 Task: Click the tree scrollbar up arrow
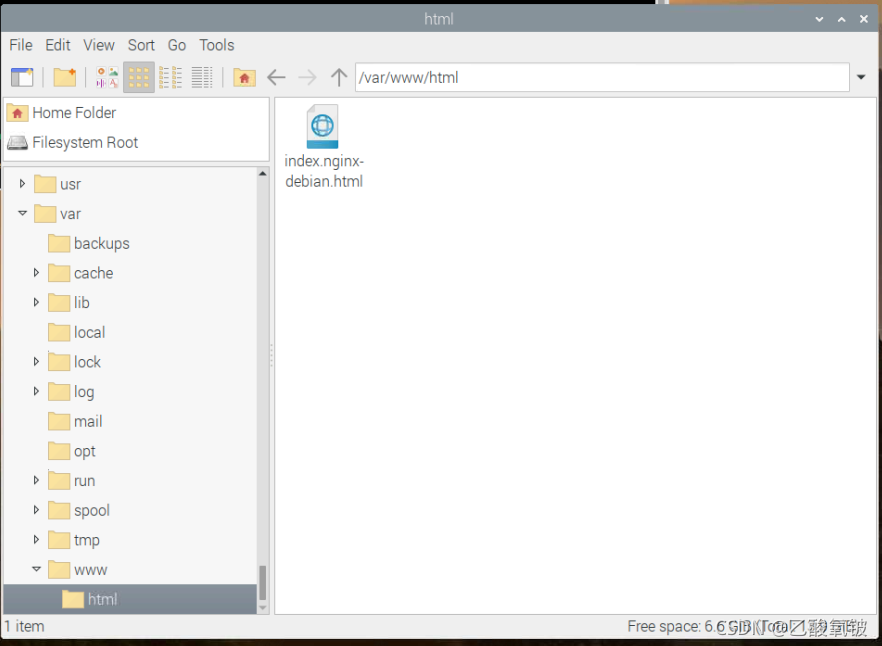[262, 173]
